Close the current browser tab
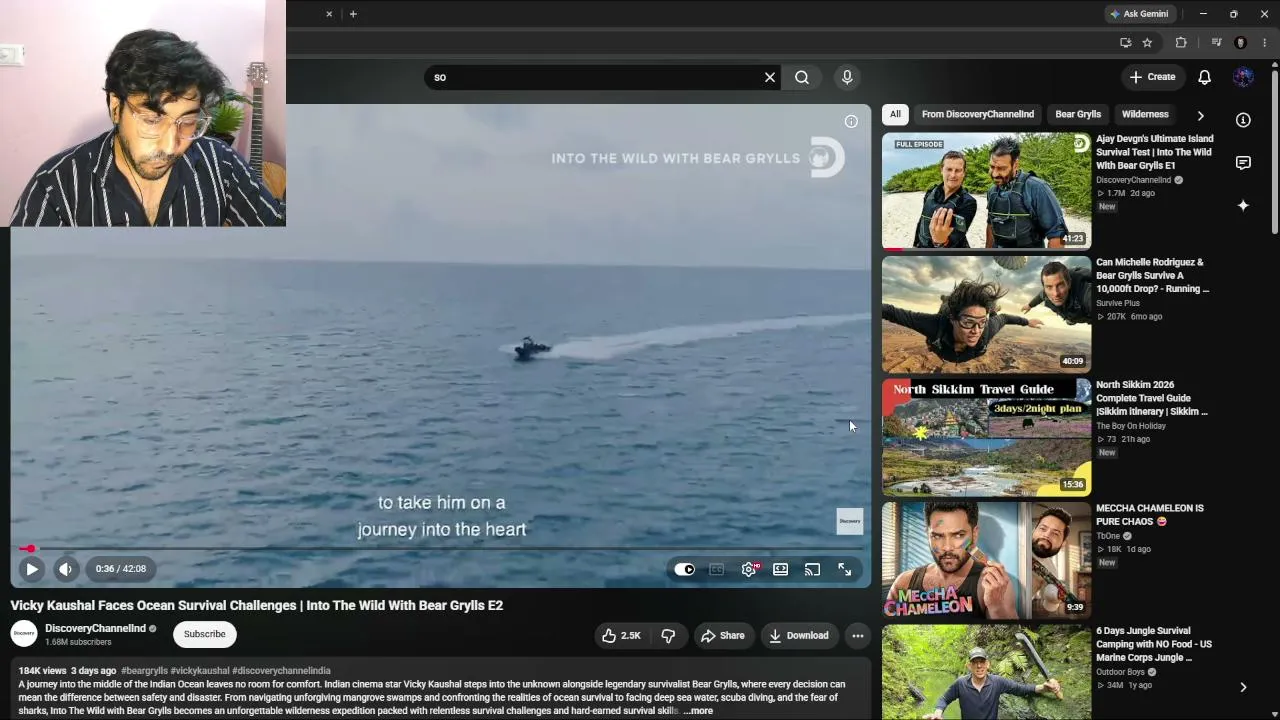The image size is (1280, 720). (x=329, y=14)
